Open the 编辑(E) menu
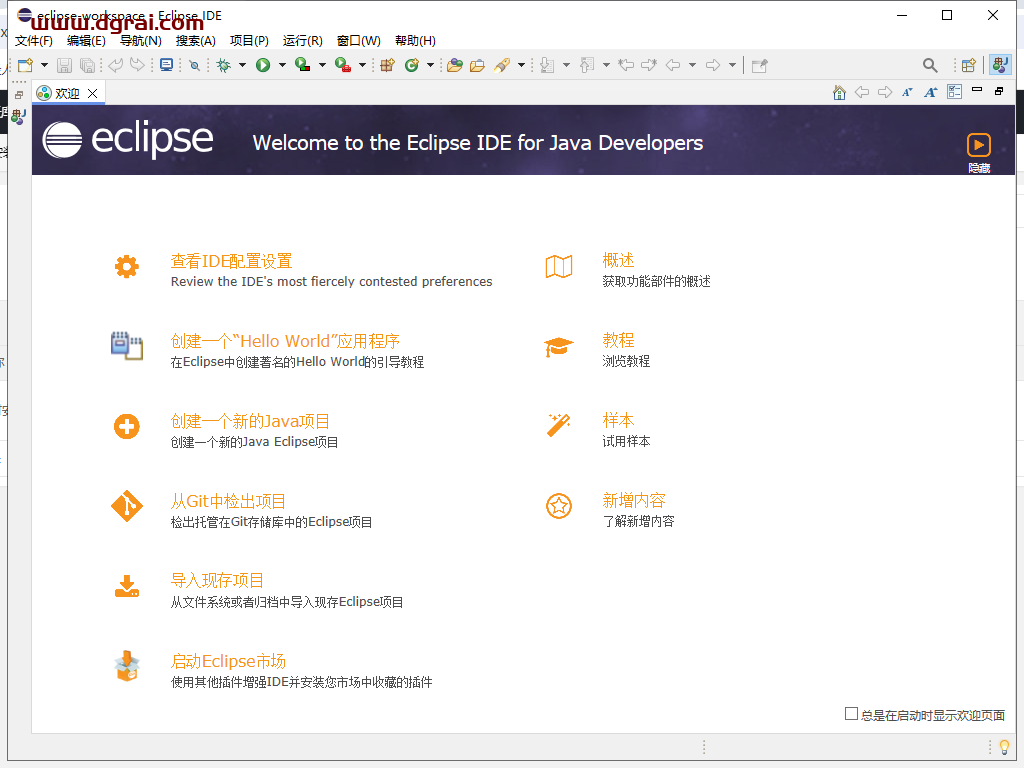This screenshot has height=768, width=1024. [86, 40]
